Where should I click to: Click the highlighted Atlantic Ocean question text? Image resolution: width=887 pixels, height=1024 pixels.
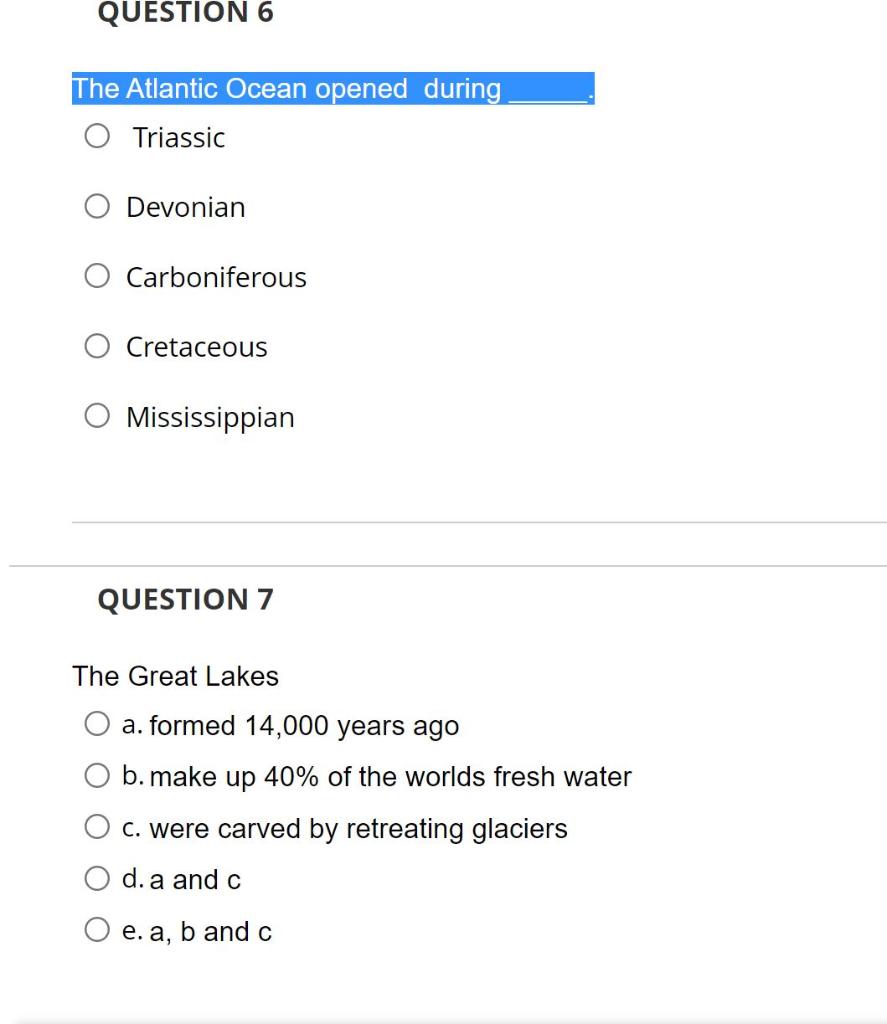point(286,89)
